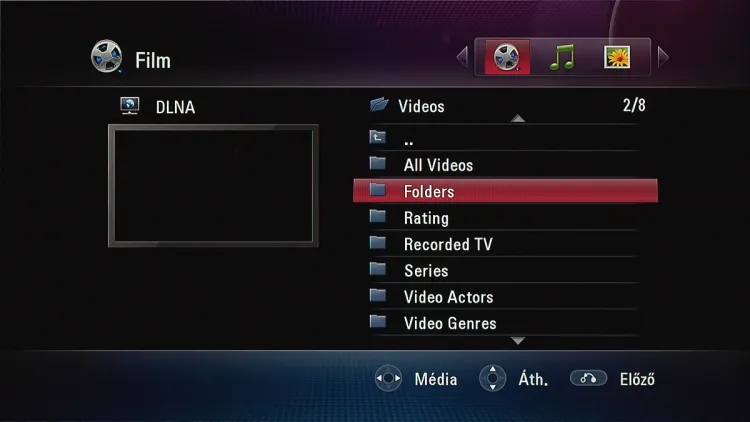Click the Előző return button icon
Screen dimensions: 750x422
[588, 378]
